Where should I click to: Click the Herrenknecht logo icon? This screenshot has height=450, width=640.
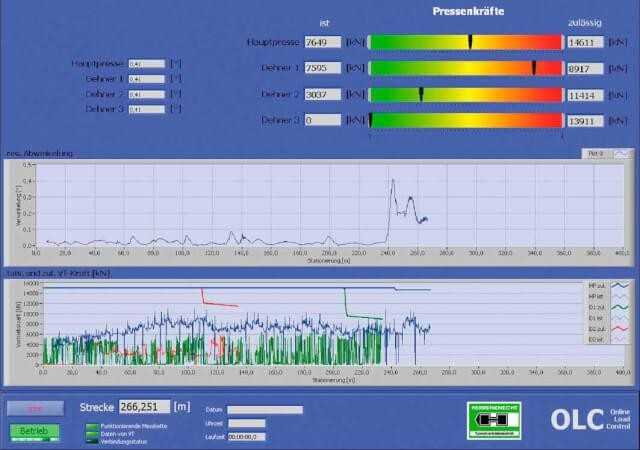pos(493,419)
